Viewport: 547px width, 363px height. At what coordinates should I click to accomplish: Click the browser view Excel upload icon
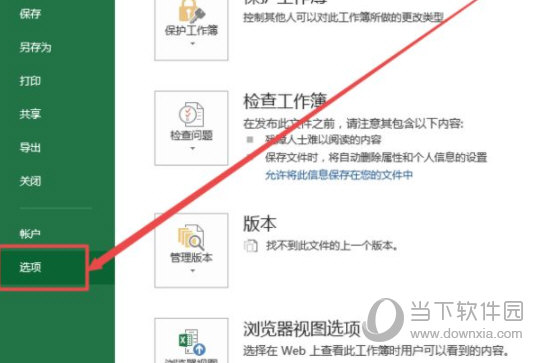[x=192, y=342]
